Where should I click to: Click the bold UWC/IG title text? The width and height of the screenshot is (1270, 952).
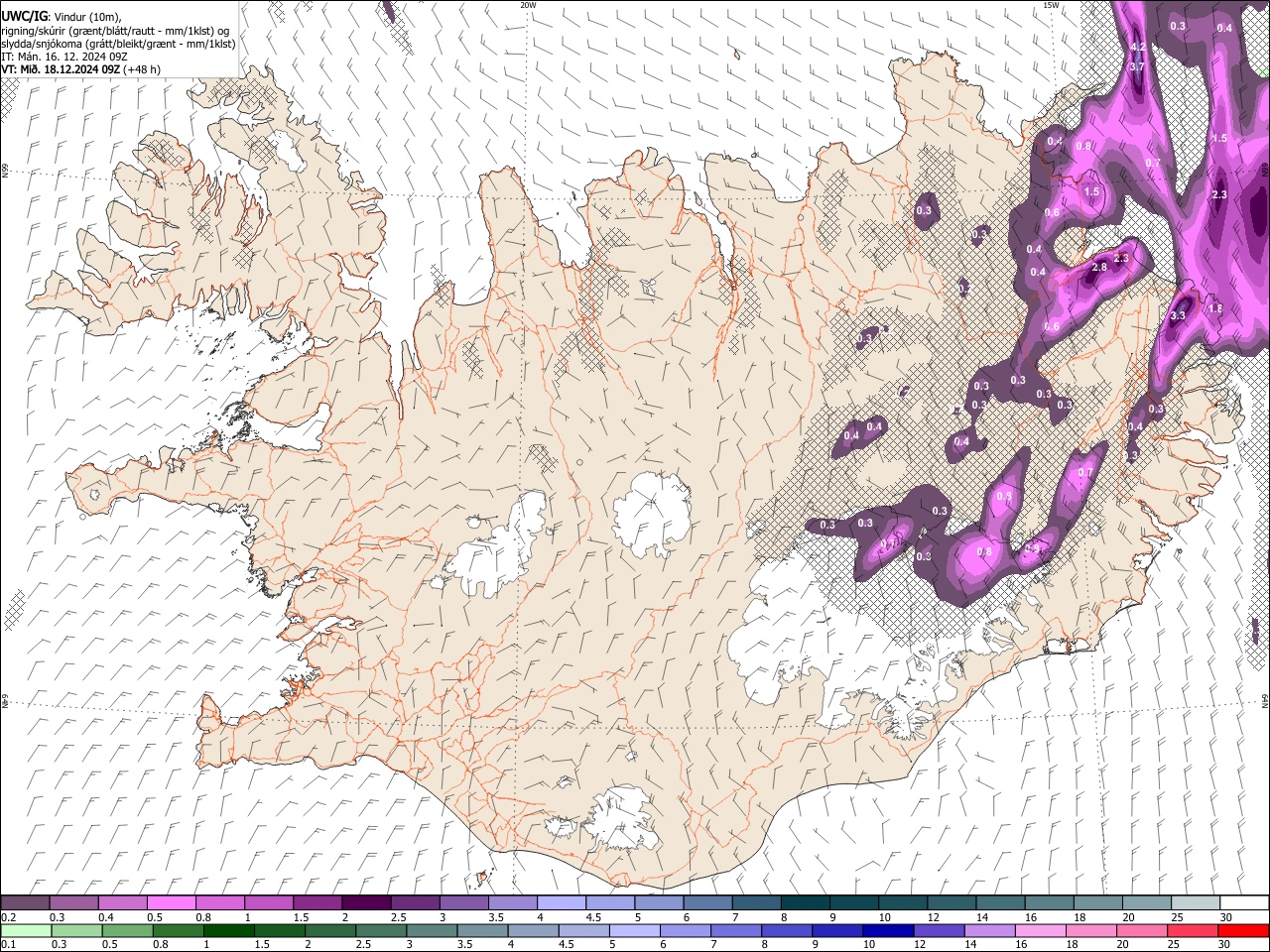pyautogui.click(x=24, y=17)
